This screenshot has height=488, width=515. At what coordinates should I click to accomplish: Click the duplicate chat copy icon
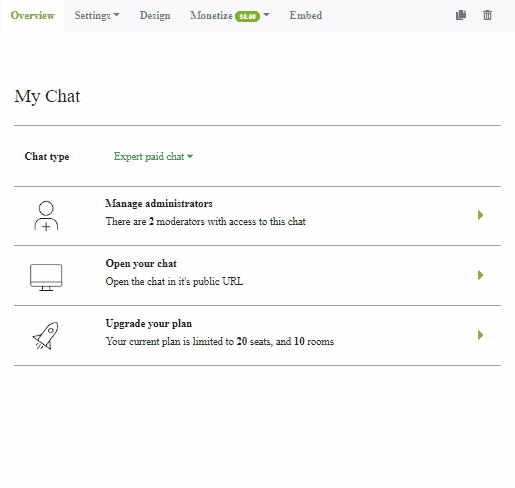[461, 15]
